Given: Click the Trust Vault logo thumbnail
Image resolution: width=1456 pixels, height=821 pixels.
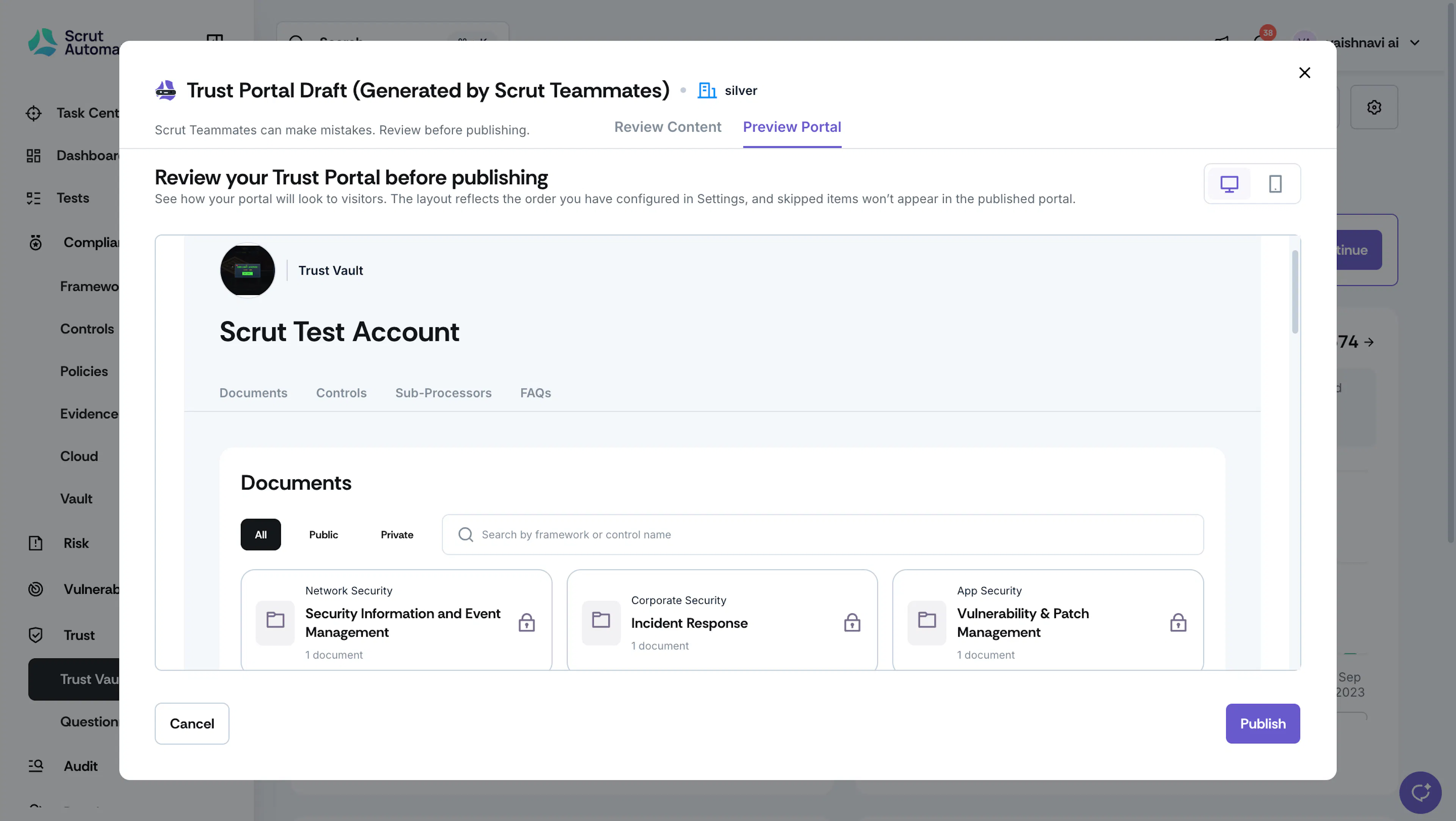Looking at the screenshot, I should [248, 270].
